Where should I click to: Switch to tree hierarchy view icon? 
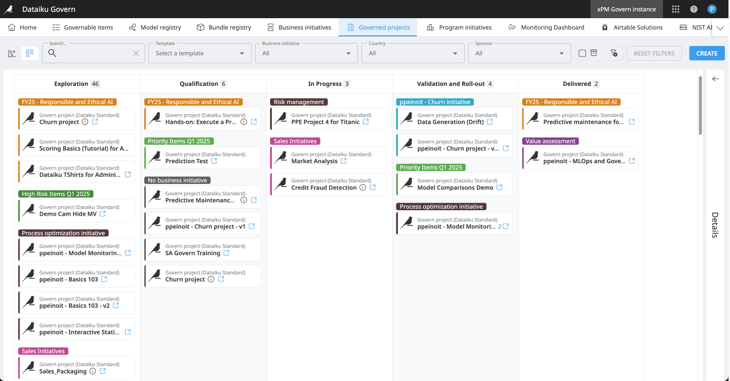[x=12, y=53]
